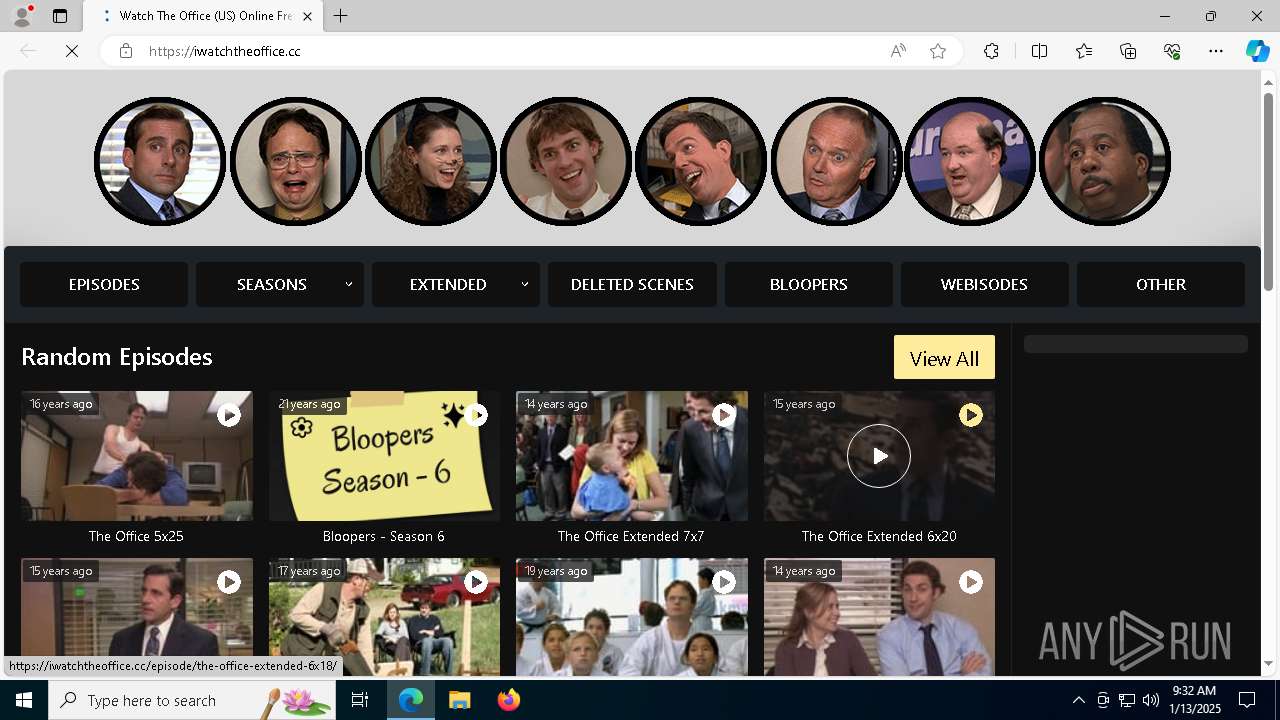Play icon on 17 years ago card
The width and height of the screenshot is (1280, 720).
click(x=476, y=581)
